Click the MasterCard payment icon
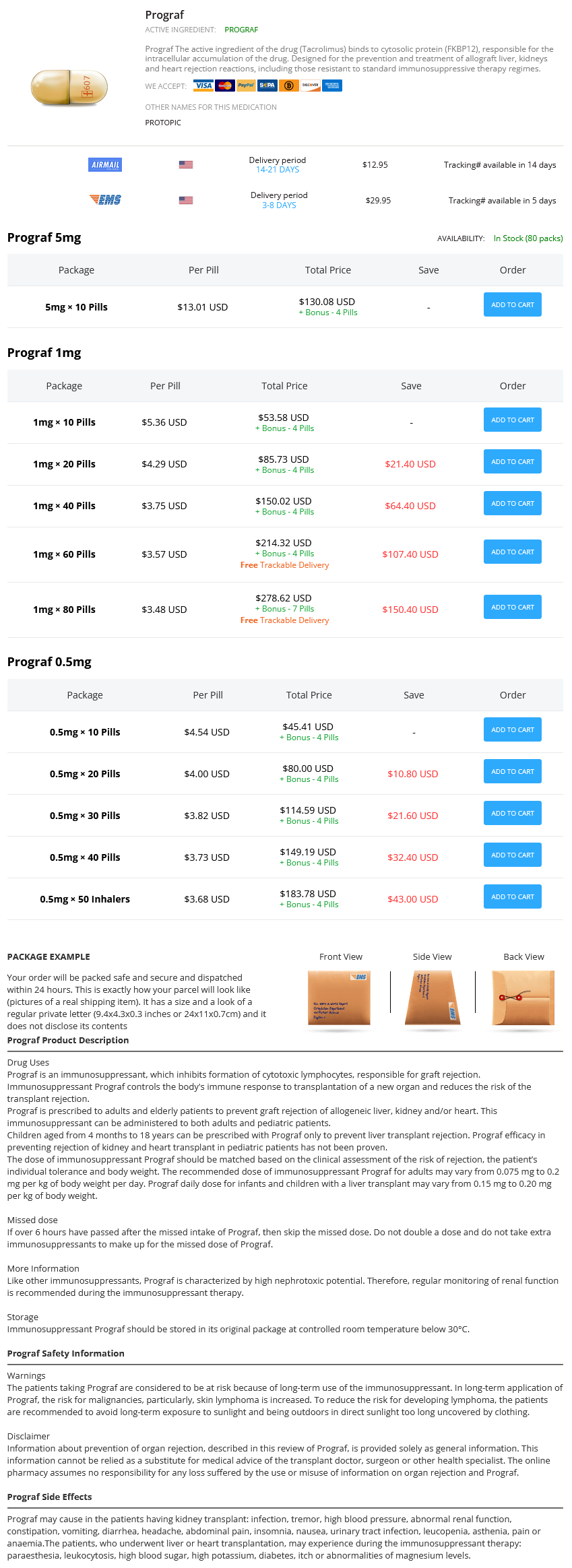Image resolution: width=572 pixels, height=1568 pixels. pyautogui.click(x=225, y=86)
